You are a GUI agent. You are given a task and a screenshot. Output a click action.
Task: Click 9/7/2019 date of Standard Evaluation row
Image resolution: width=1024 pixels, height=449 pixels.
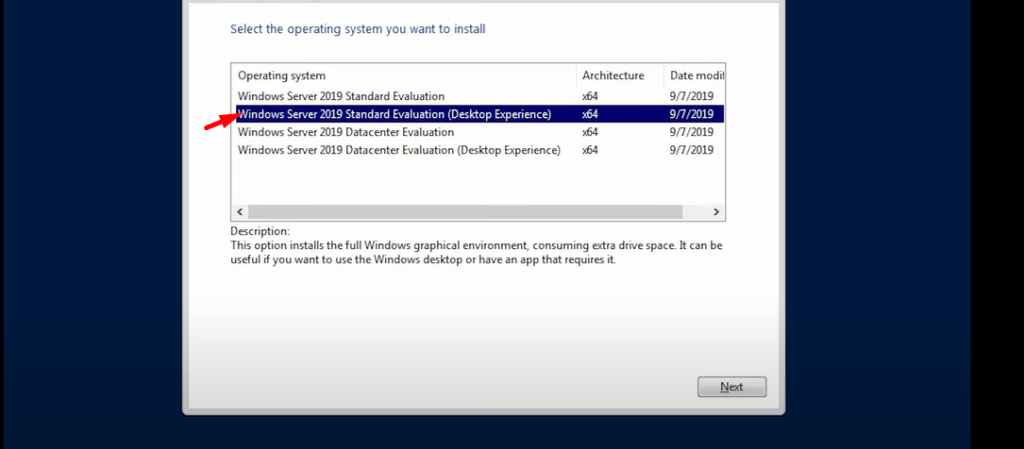click(x=692, y=96)
